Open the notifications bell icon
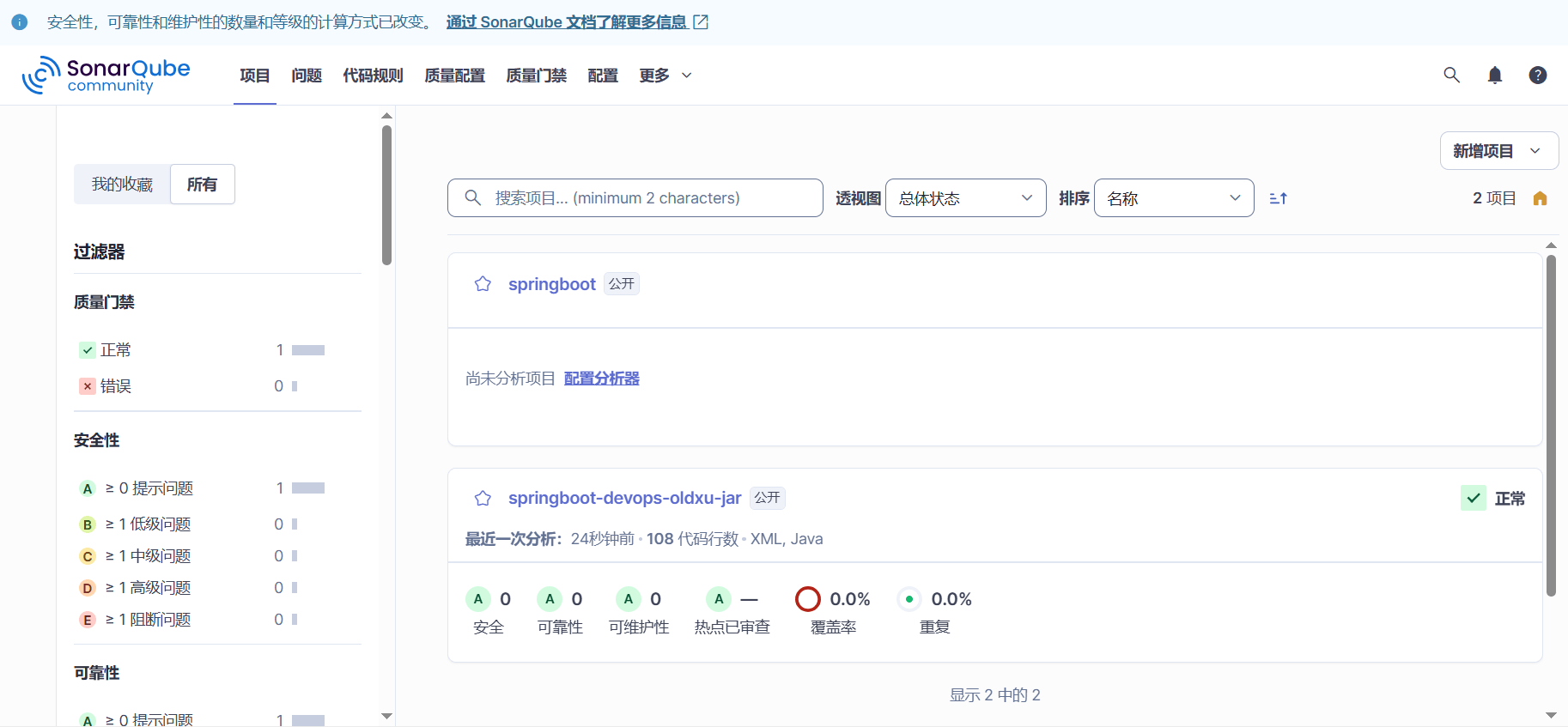 [x=1495, y=76]
